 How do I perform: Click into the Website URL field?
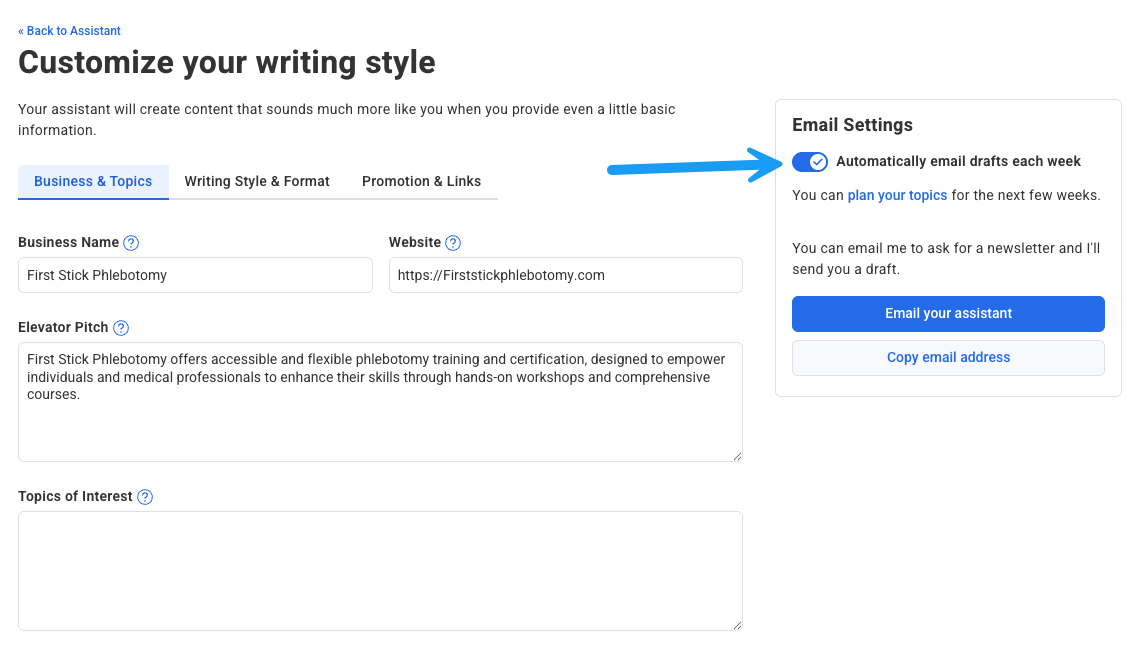(565, 275)
